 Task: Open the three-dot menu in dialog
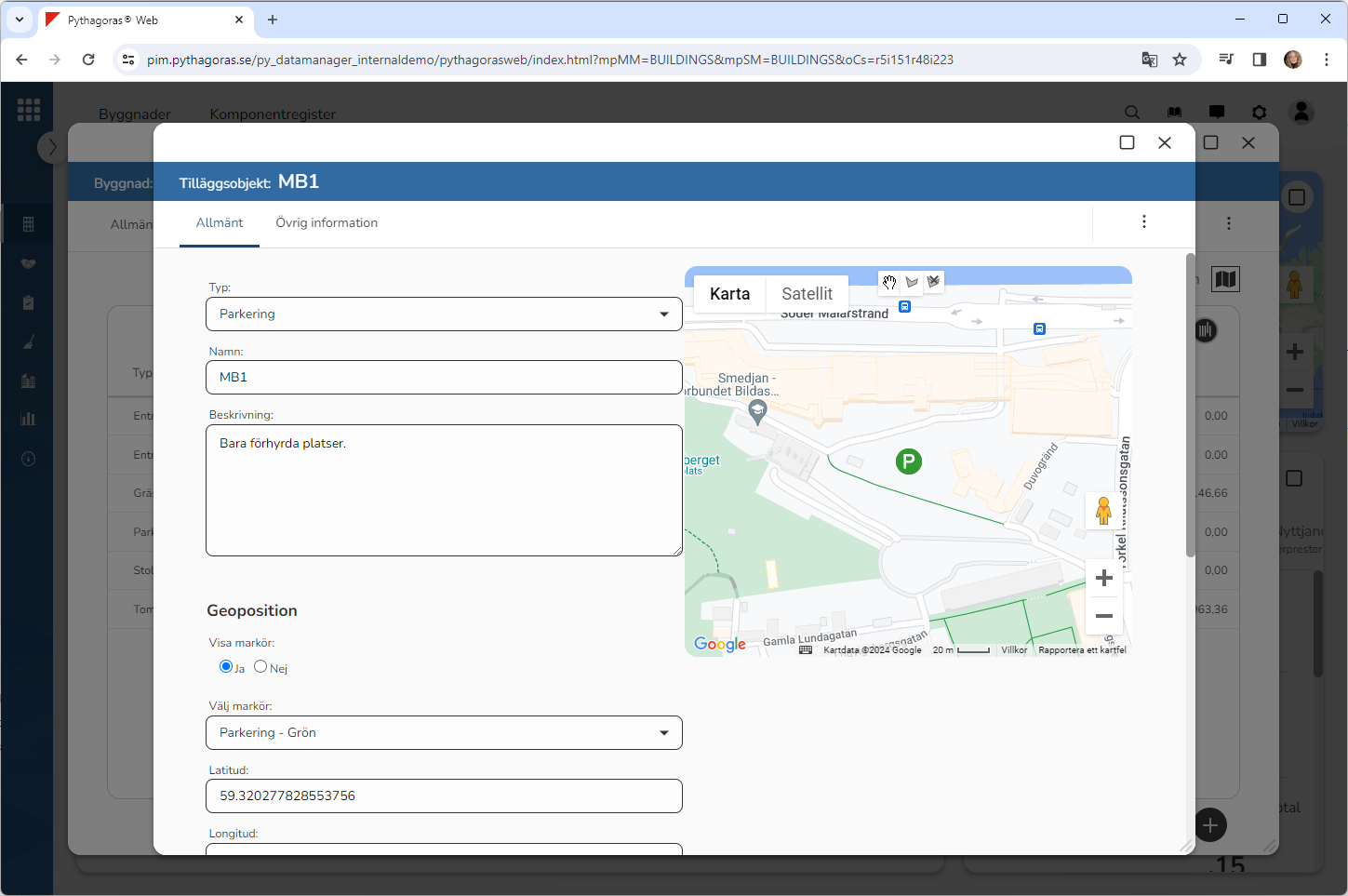[x=1144, y=221]
